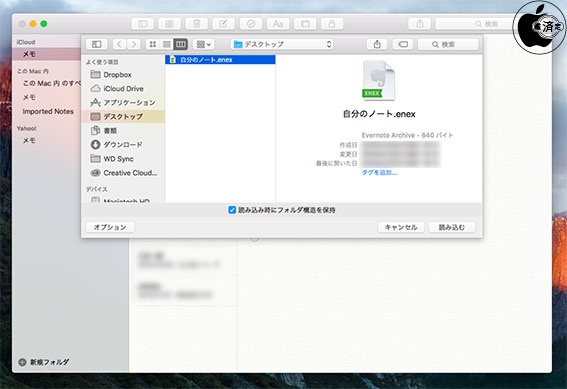Create a new note with compose icon
Image resolution: width=567 pixels, height=389 pixels.
223,24
